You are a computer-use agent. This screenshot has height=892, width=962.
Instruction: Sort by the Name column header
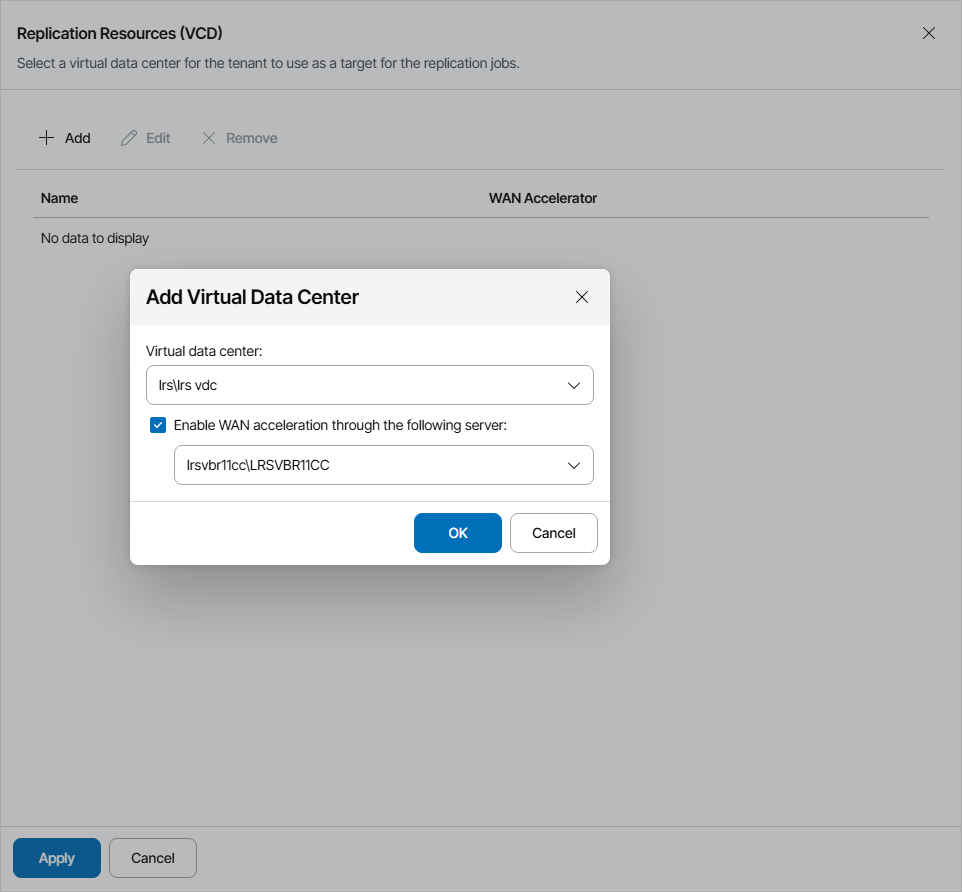tap(60, 198)
